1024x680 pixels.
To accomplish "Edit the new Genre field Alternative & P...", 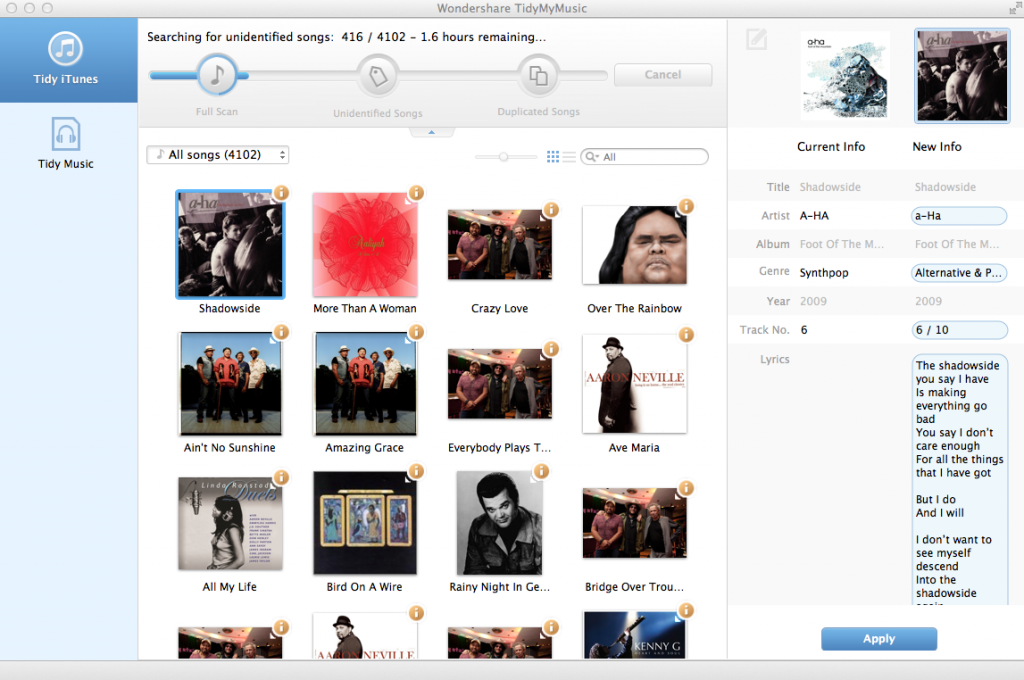I will (959, 273).
